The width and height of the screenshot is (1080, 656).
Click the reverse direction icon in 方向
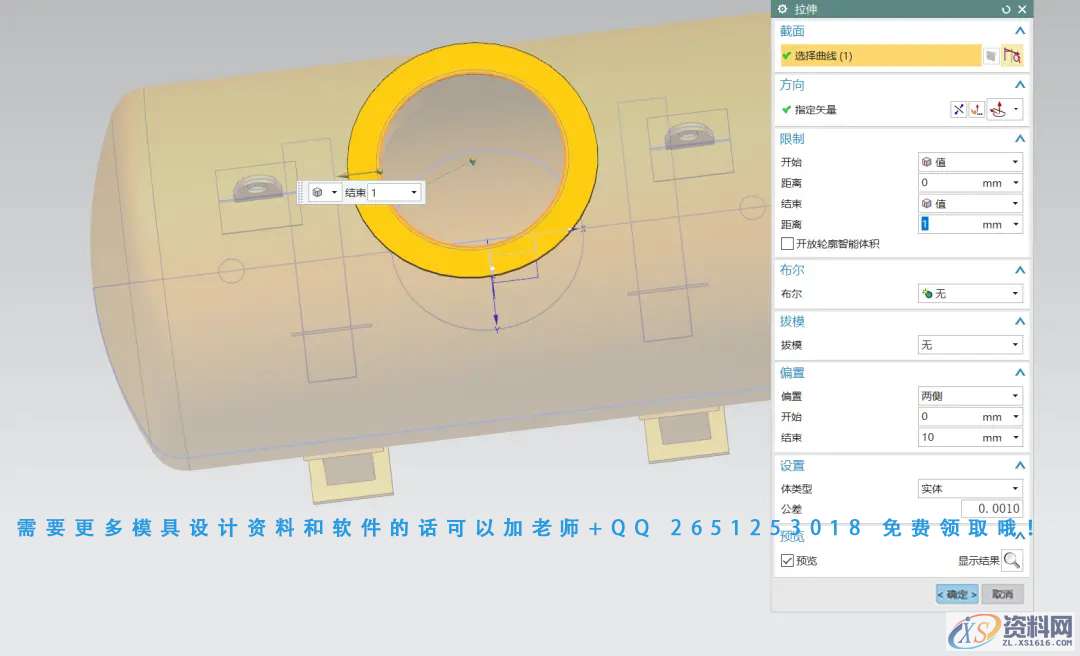958,110
